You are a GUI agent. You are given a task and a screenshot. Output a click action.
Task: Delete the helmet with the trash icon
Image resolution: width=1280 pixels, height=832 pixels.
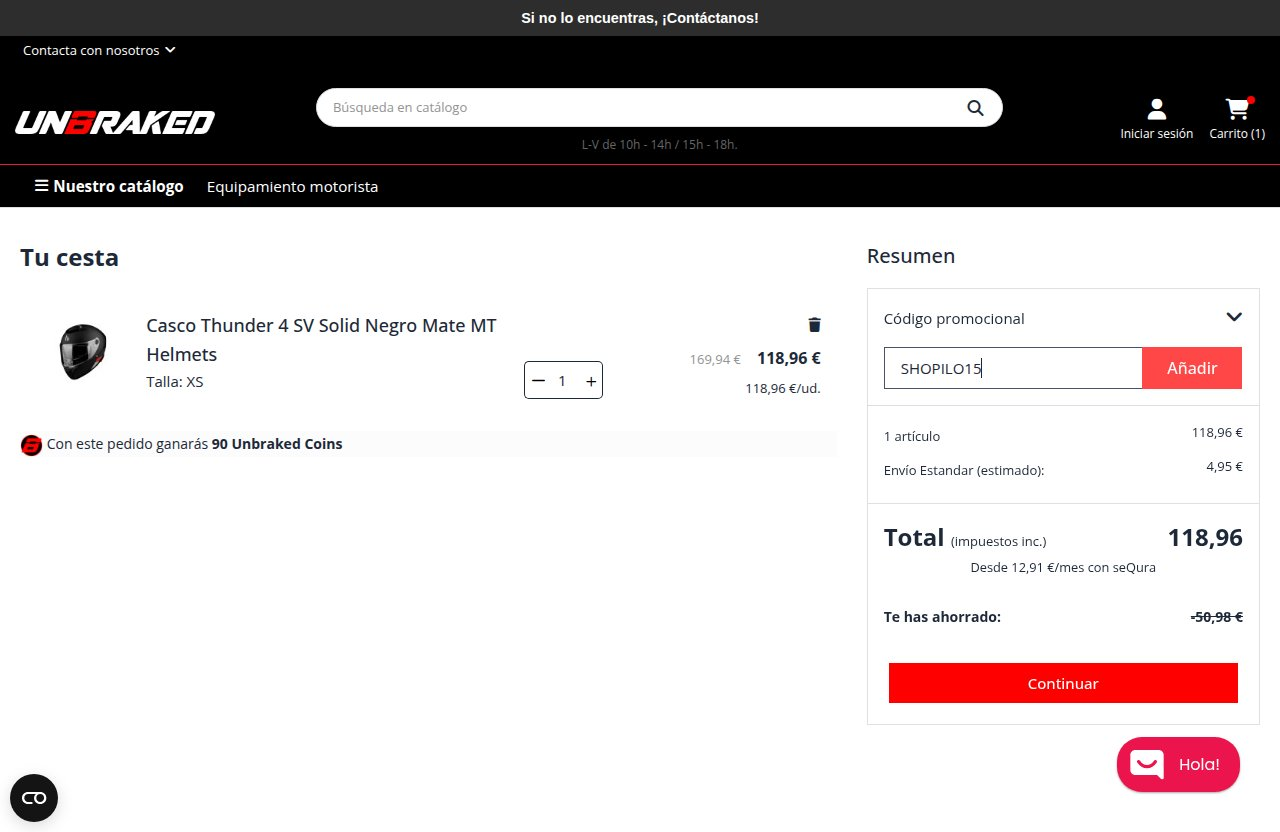coord(814,324)
